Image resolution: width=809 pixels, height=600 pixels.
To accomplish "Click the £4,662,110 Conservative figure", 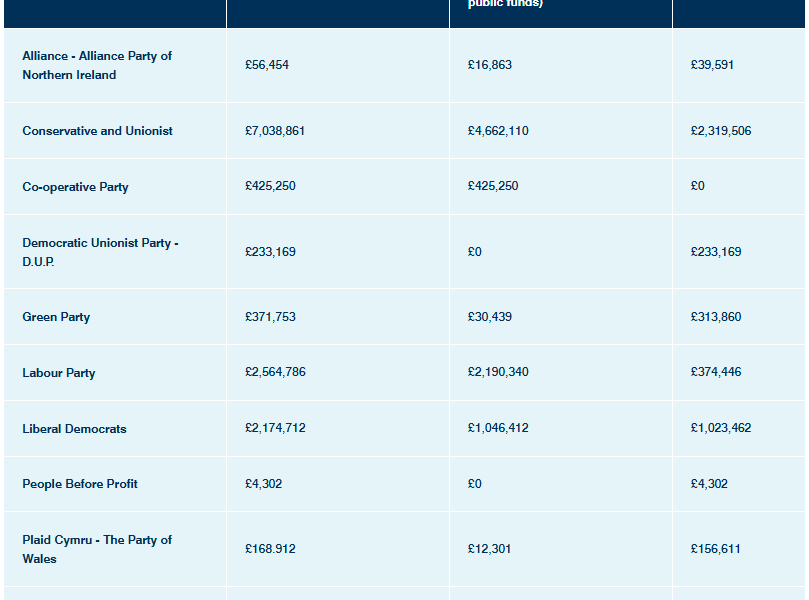I will [498, 131].
